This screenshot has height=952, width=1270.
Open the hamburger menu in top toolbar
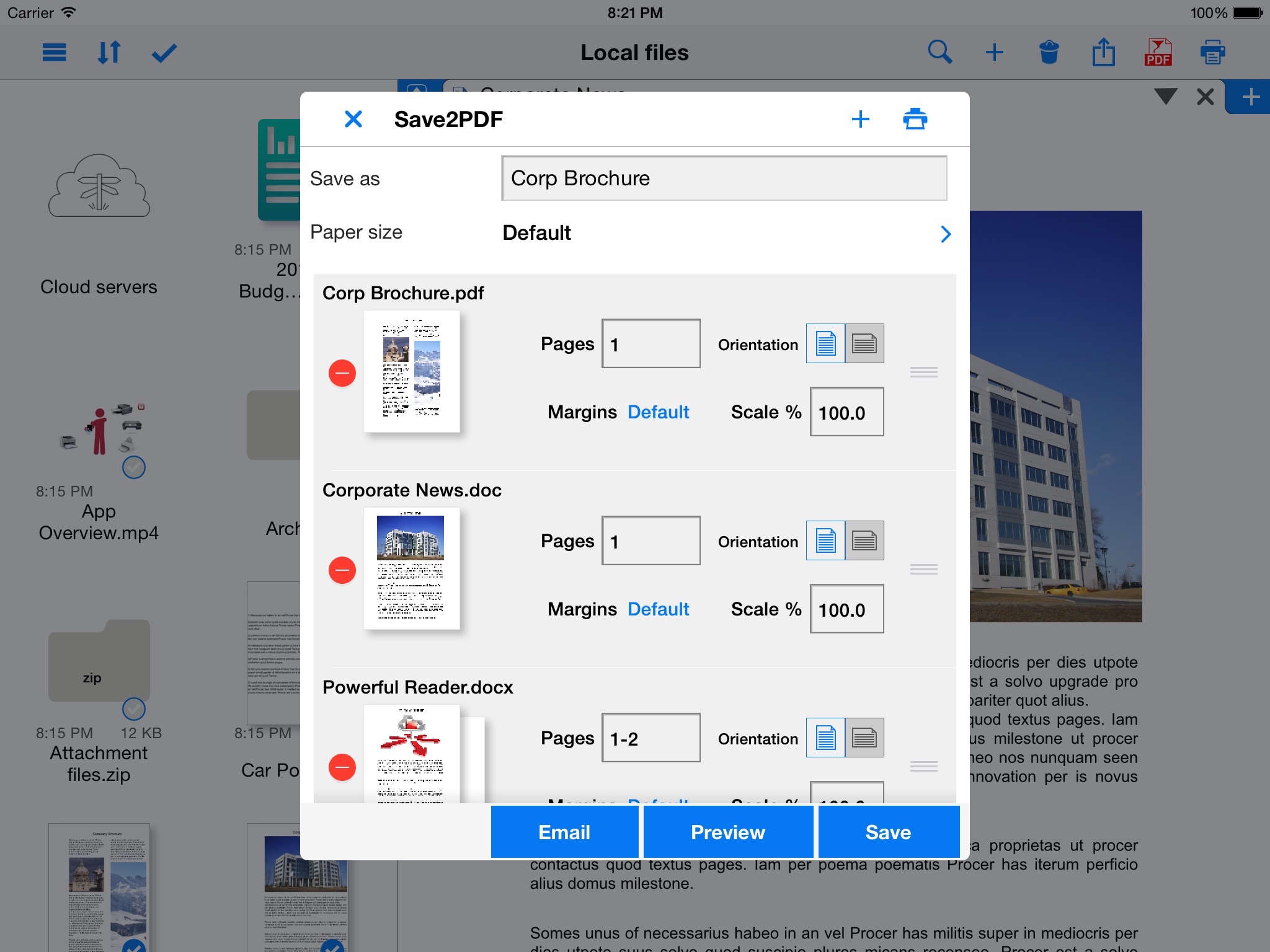pyautogui.click(x=55, y=52)
